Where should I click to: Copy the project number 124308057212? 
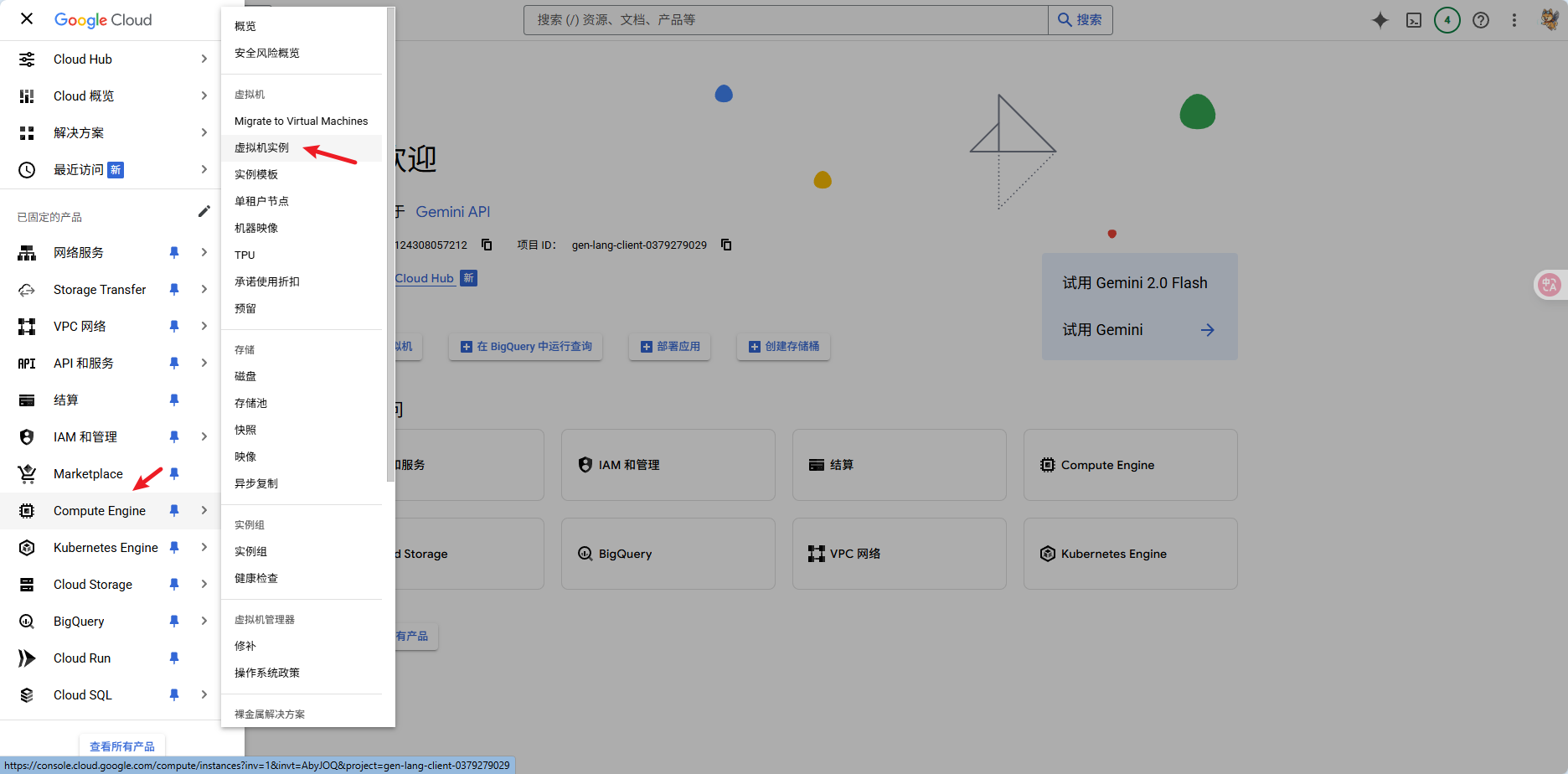point(487,245)
